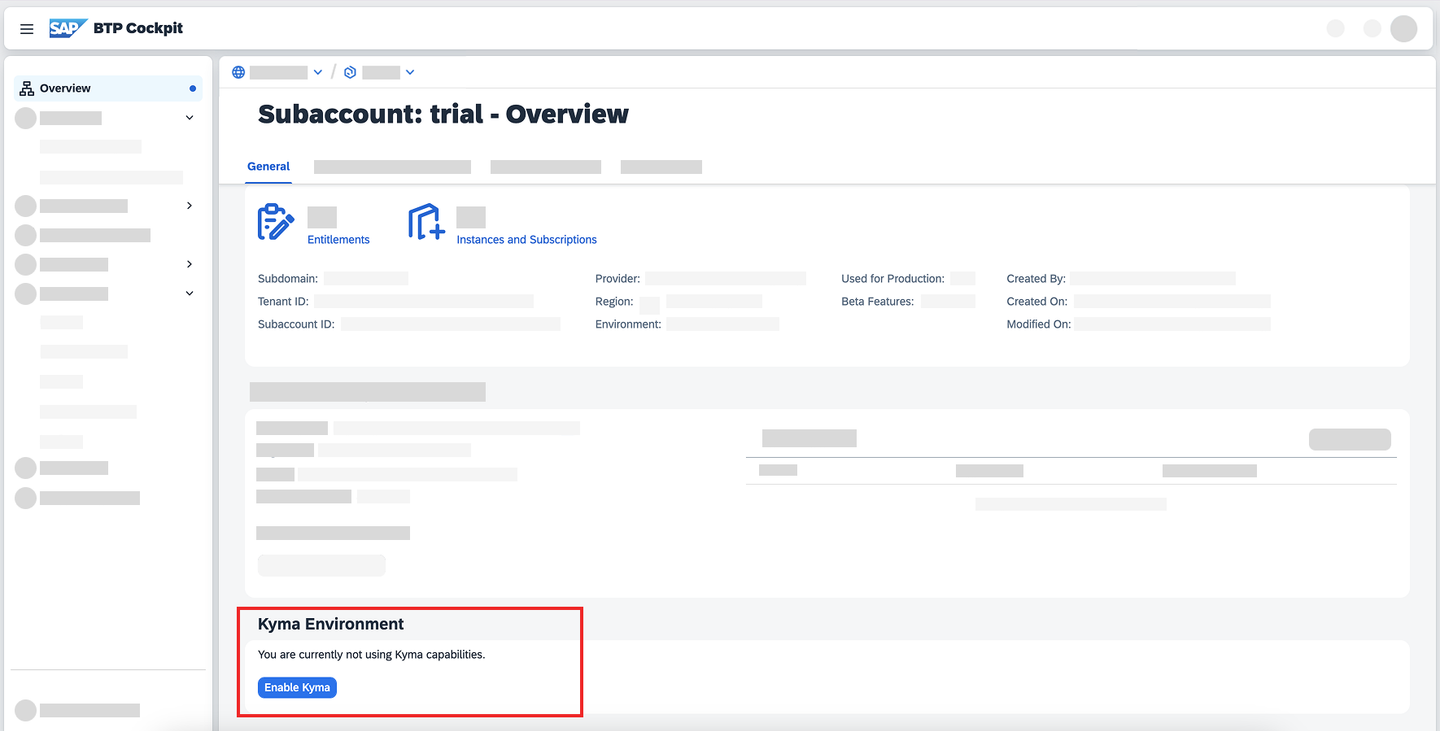
Task: Click the Entitlements clipboard icon
Action: coord(276,222)
